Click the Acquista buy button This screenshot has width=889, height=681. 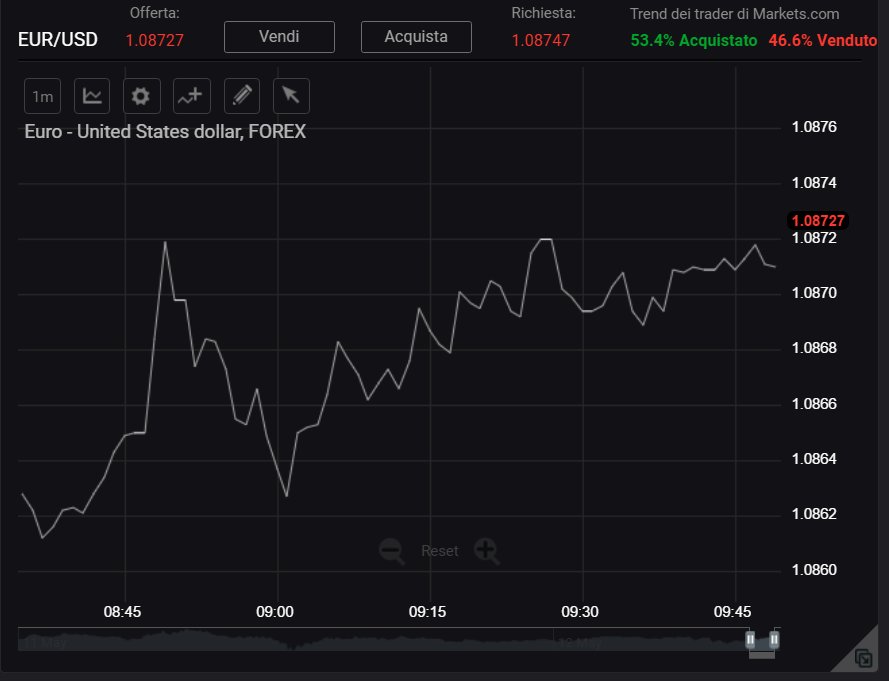pyautogui.click(x=416, y=37)
